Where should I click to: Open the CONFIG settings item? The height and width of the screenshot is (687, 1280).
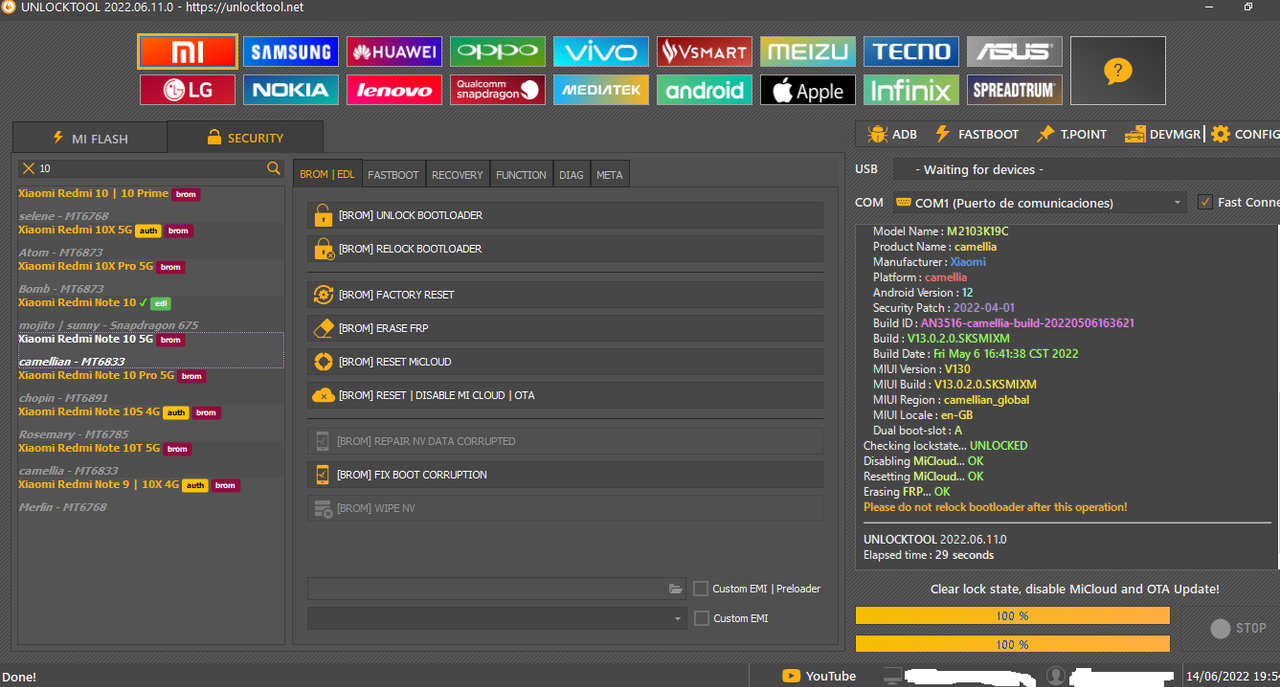[x=1245, y=134]
